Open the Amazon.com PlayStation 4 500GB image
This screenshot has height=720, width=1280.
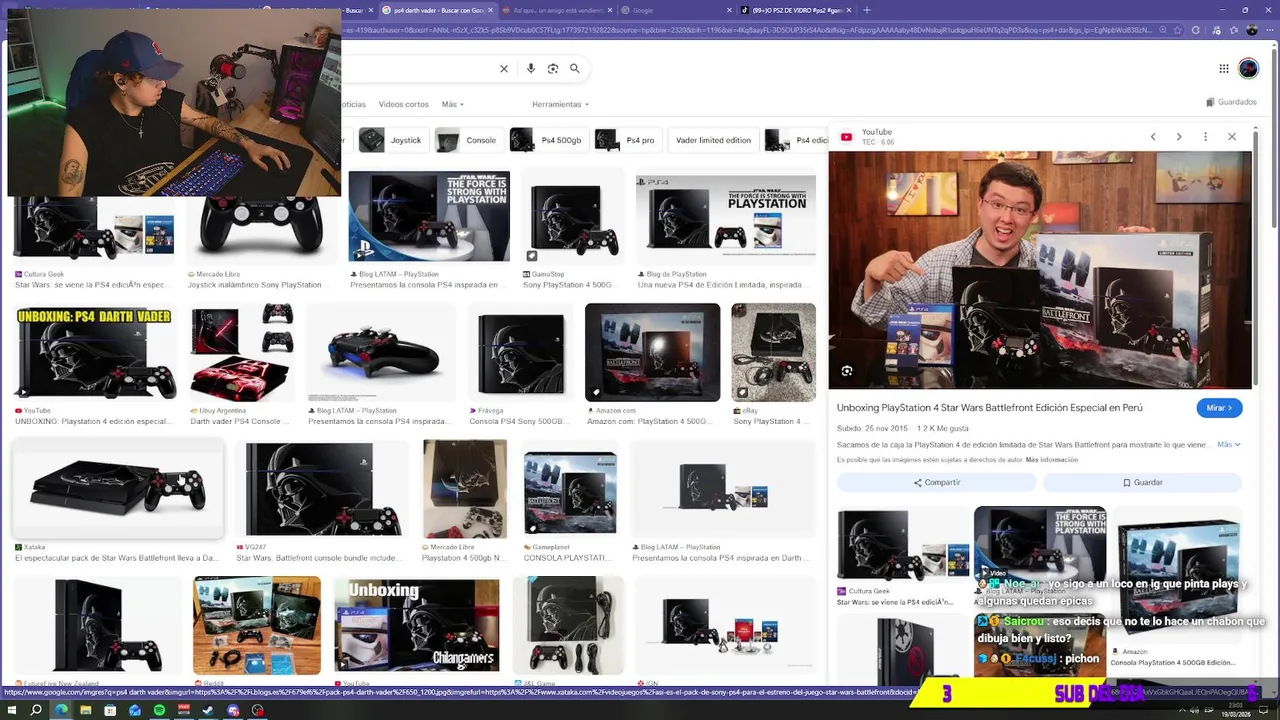click(x=652, y=351)
